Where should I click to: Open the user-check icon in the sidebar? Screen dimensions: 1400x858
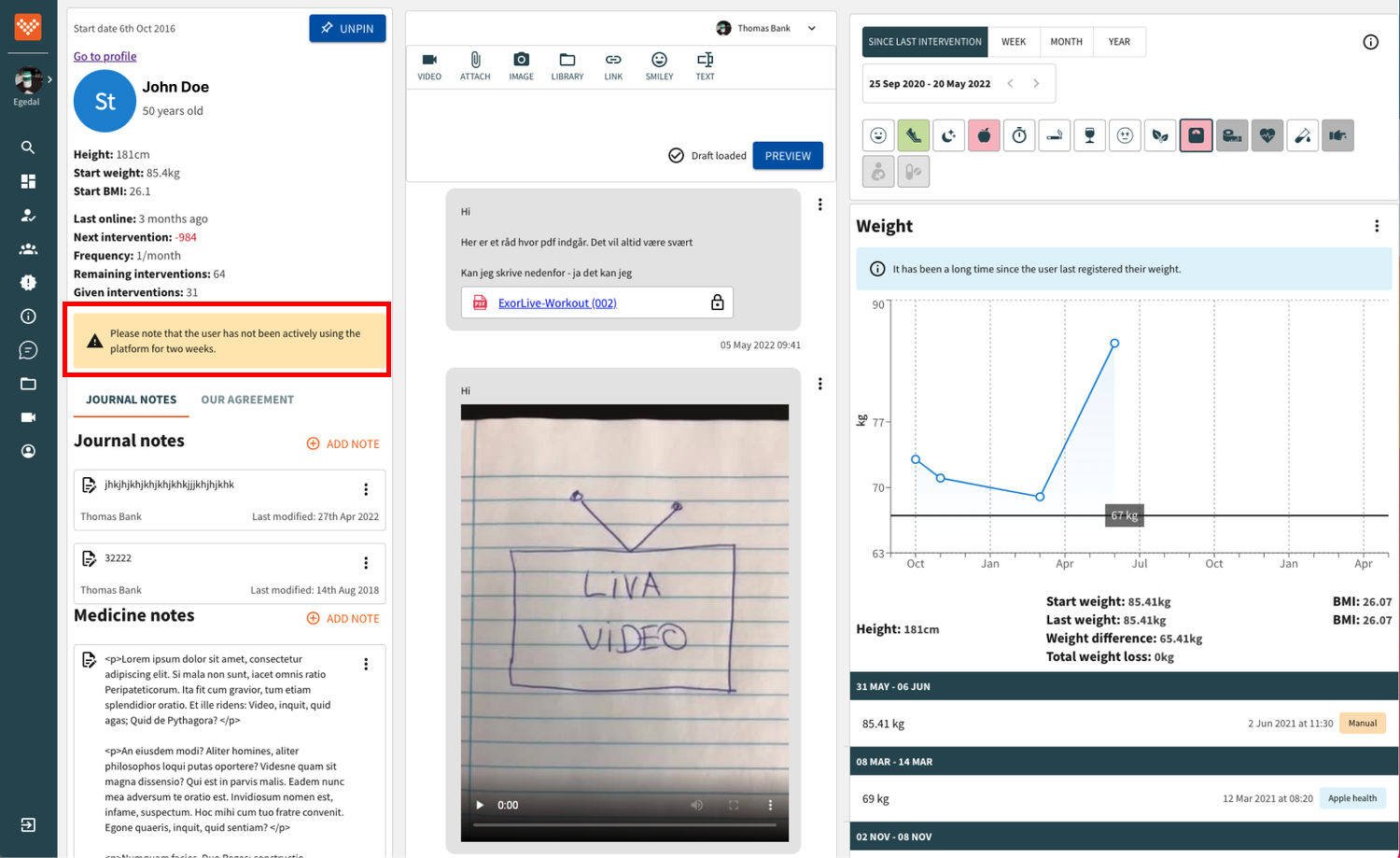[28, 215]
